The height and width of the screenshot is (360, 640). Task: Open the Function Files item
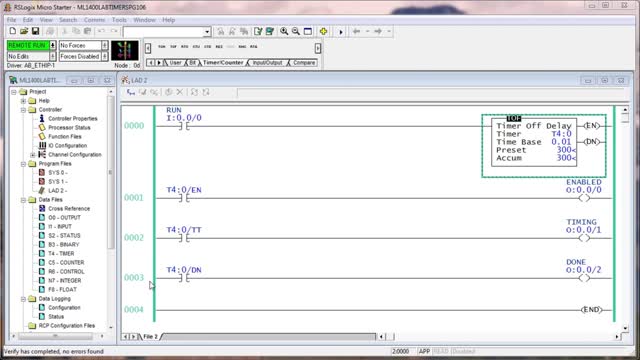point(64,136)
